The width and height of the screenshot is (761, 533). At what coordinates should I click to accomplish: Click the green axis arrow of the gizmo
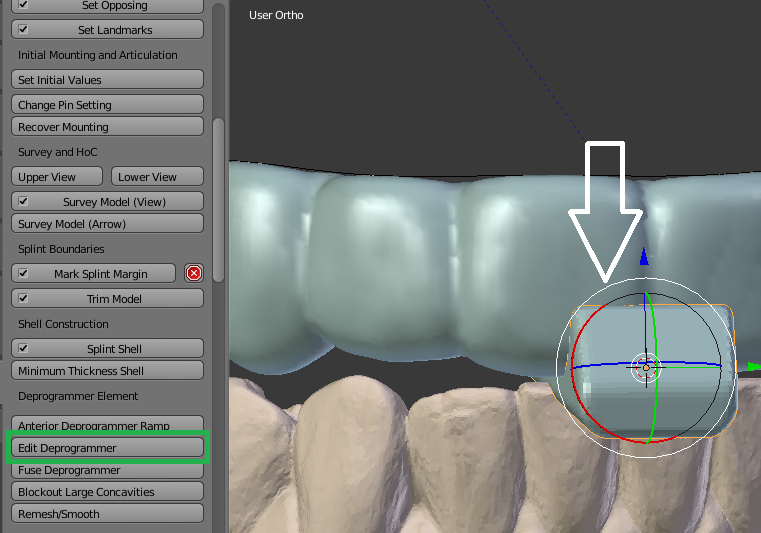[x=754, y=367]
